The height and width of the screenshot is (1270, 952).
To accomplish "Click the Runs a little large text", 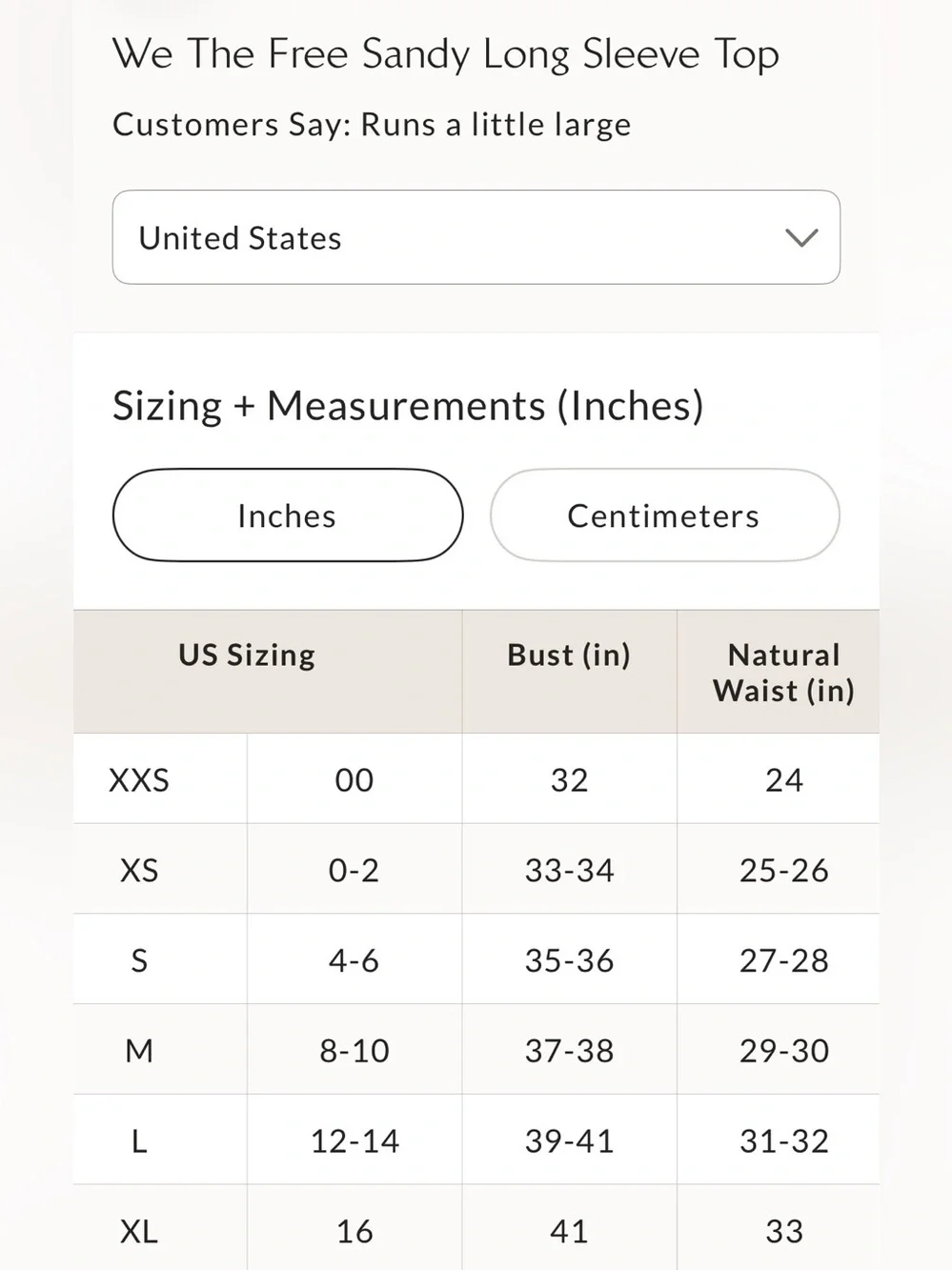I will (x=496, y=125).
